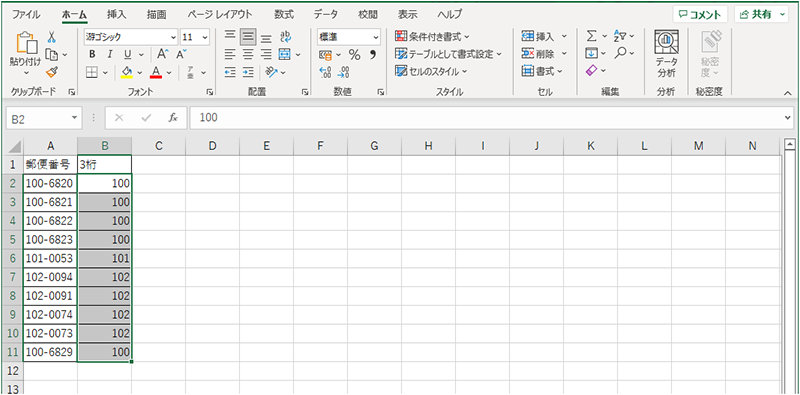Click the コメント comments button

[700, 15]
